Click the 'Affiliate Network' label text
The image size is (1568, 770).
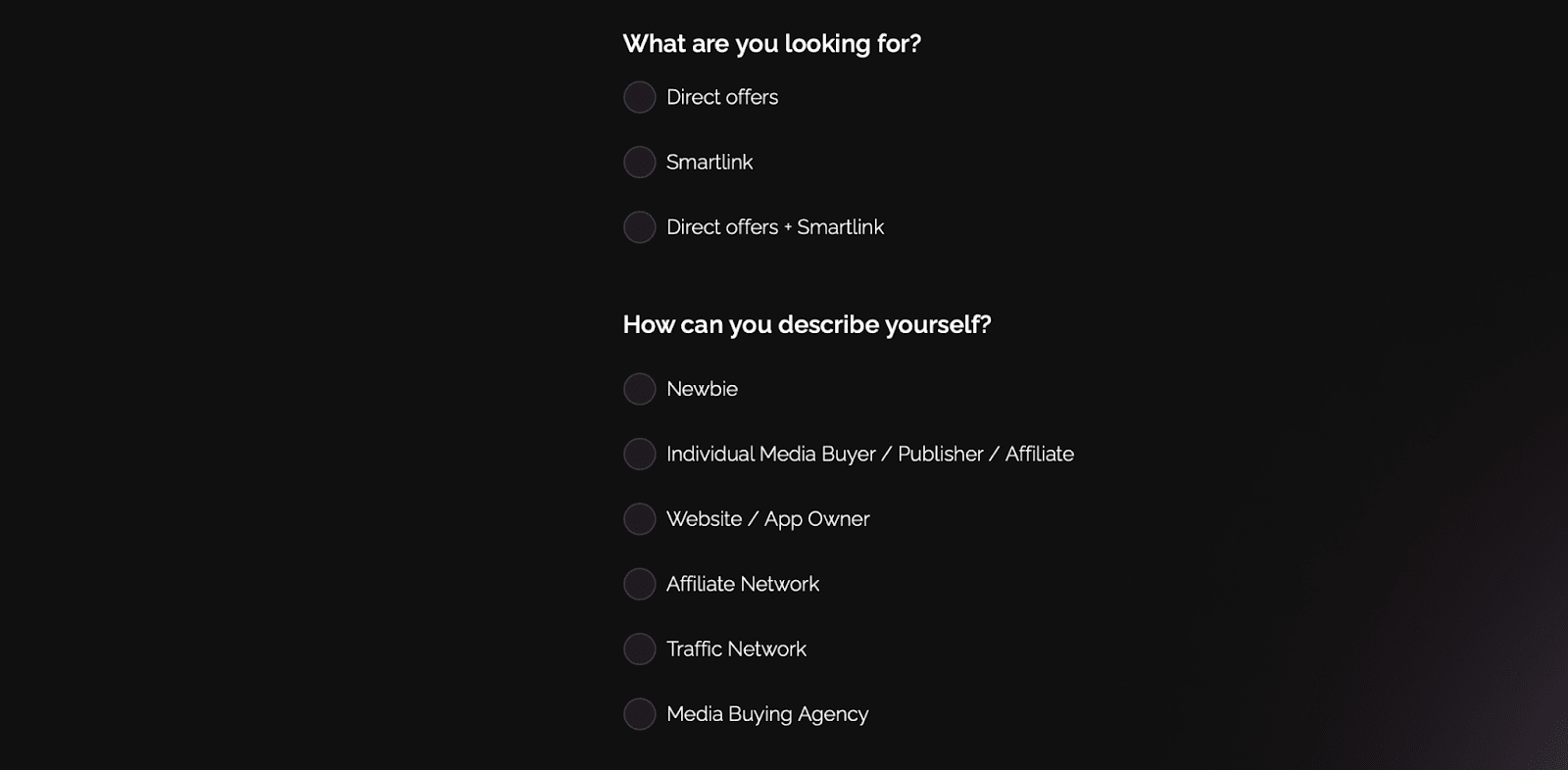pyautogui.click(x=743, y=584)
